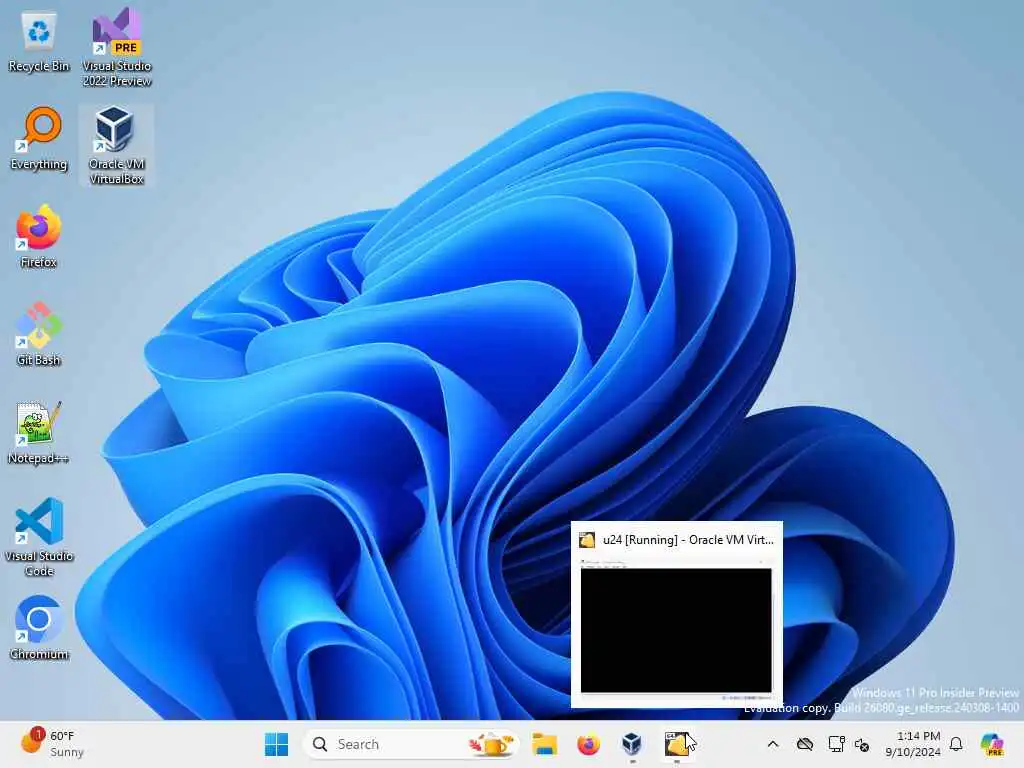Open the Copilot preview taskbar icon
1024x768 pixels.
coord(992,744)
